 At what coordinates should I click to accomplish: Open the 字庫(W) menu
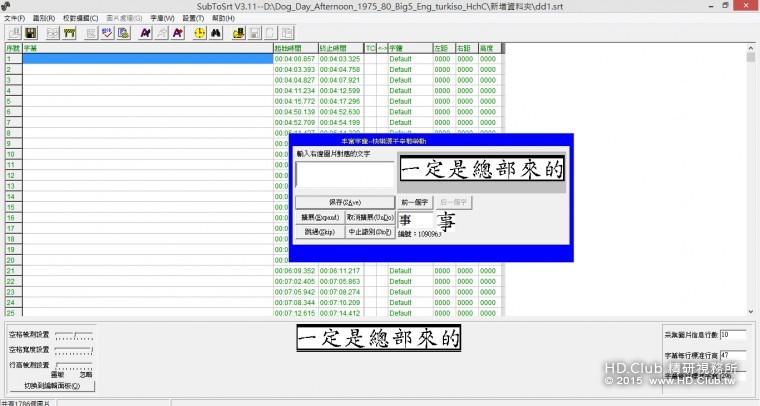pyautogui.click(x=162, y=18)
